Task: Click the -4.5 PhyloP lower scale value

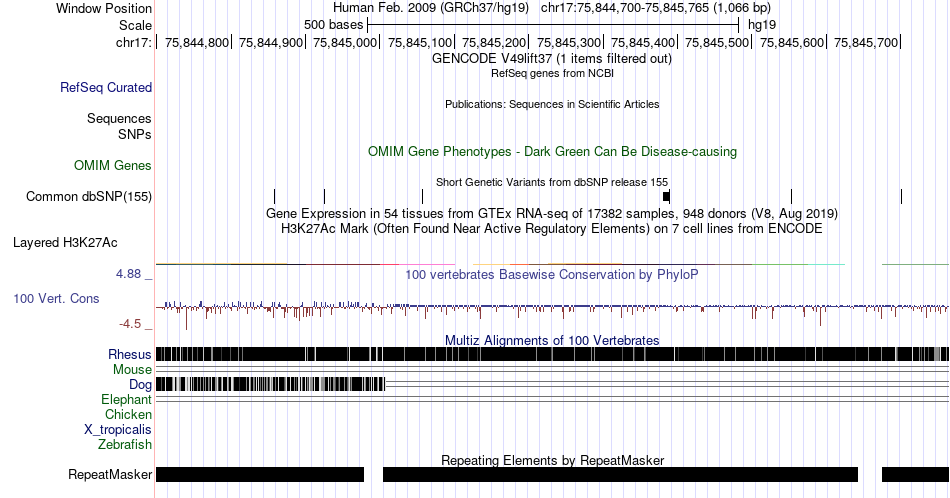Action: [130, 324]
